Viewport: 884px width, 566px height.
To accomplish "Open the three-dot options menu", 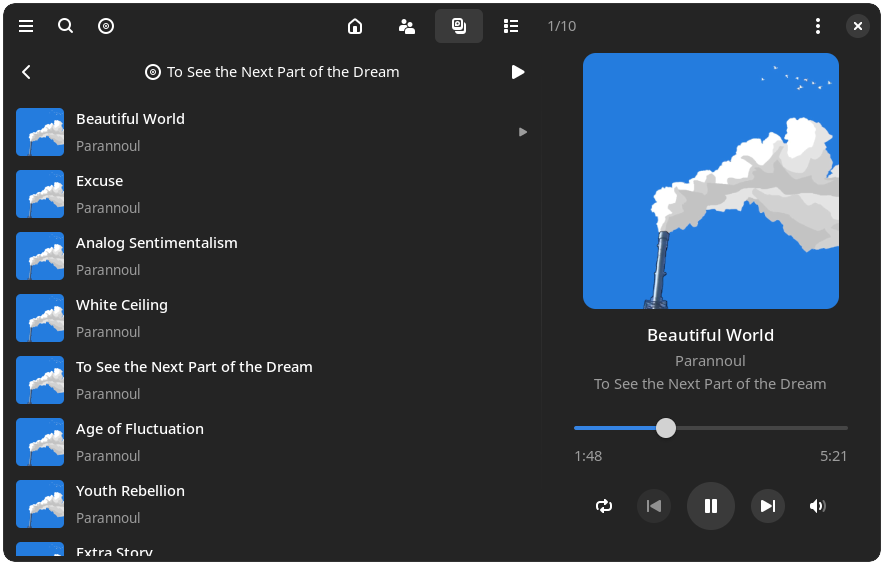I will 818,26.
